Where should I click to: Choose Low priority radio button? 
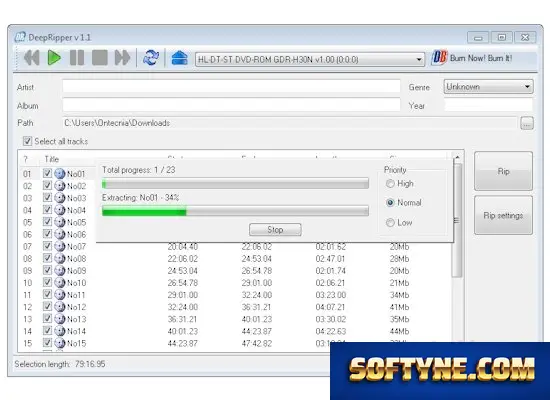coord(390,222)
